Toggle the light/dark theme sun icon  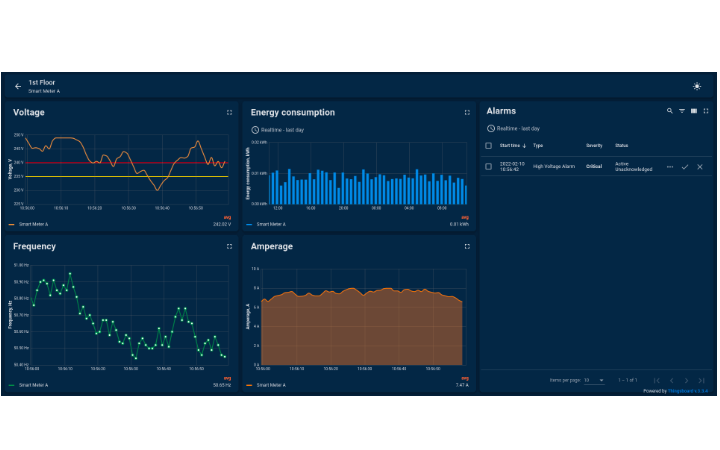[697, 87]
